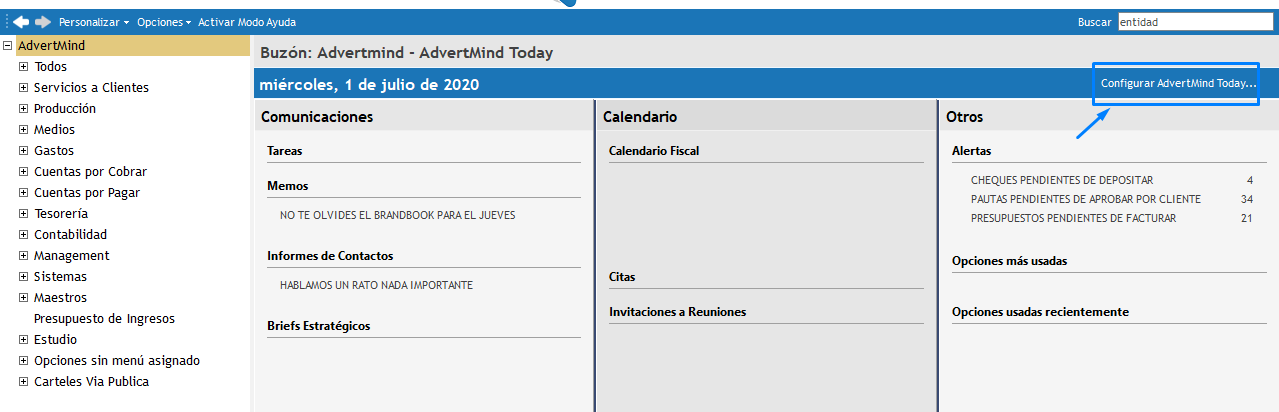
Task: Expand the Medios tree node
Action: [24, 130]
